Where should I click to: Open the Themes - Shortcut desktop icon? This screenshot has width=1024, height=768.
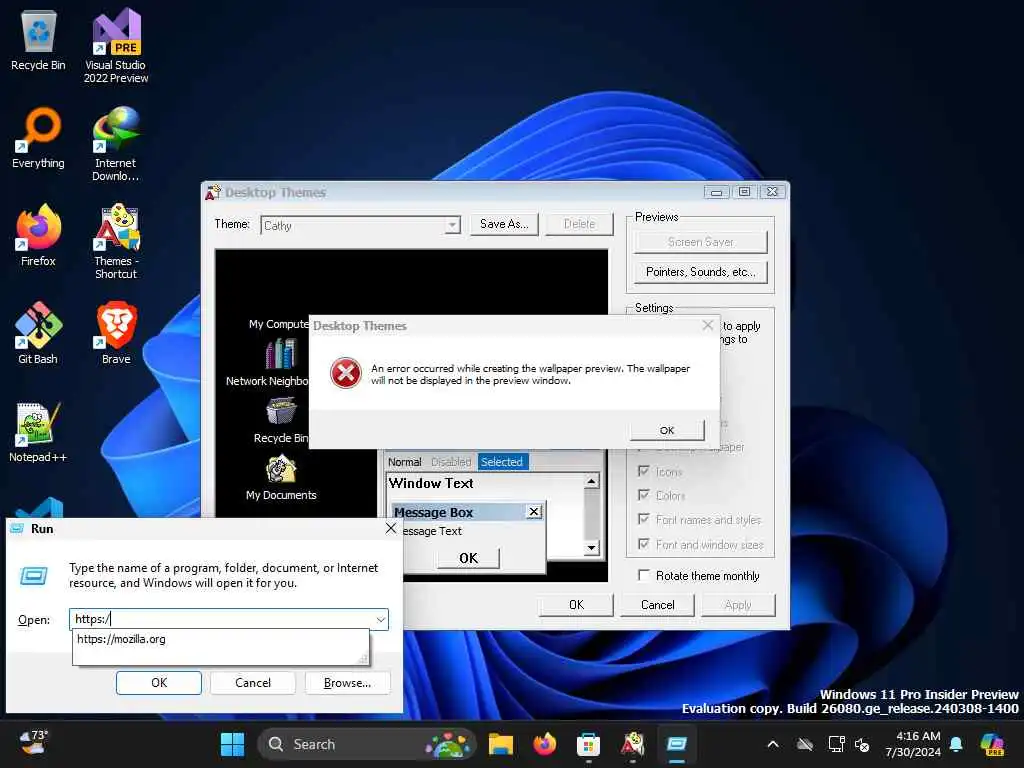click(116, 242)
